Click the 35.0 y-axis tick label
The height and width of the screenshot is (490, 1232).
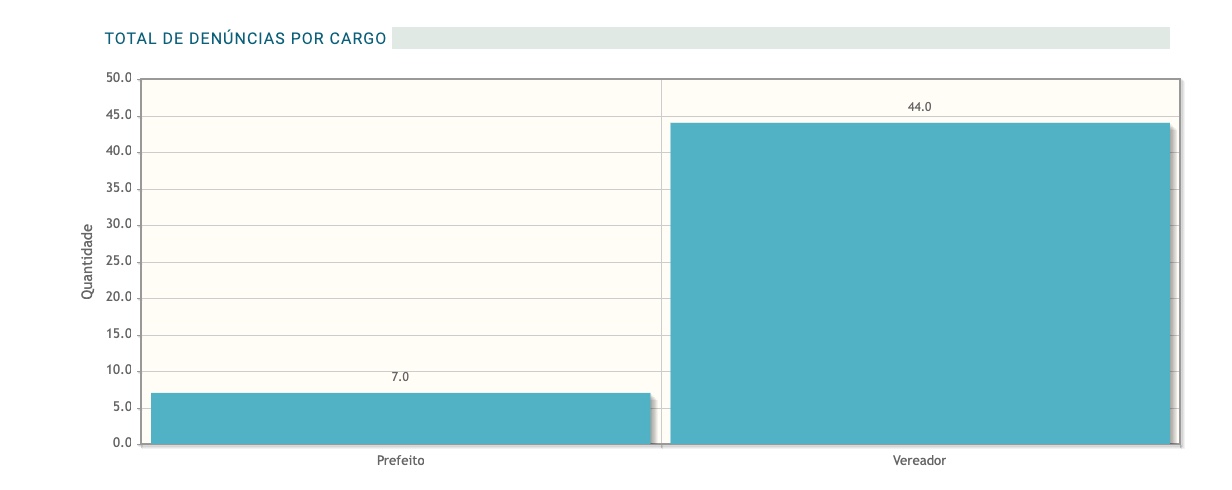(x=119, y=188)
